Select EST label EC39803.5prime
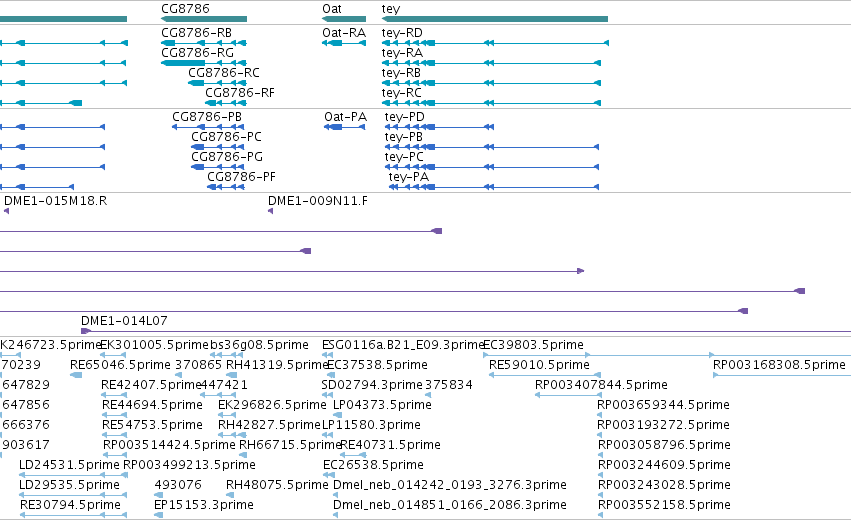This screenshot has width=851, height=520. (533, 345)
